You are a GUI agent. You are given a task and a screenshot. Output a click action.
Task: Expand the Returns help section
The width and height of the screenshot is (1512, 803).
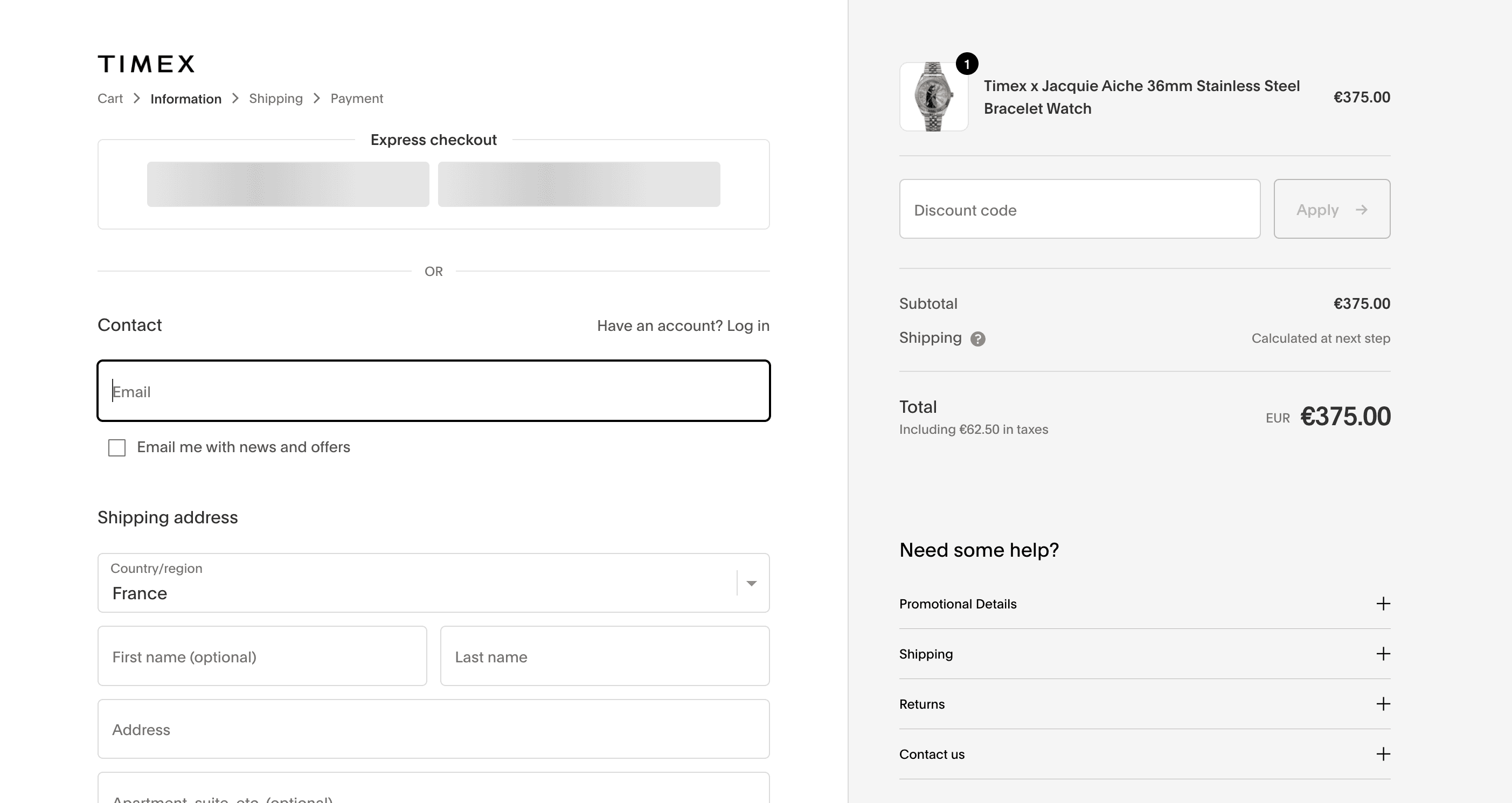1145,704
